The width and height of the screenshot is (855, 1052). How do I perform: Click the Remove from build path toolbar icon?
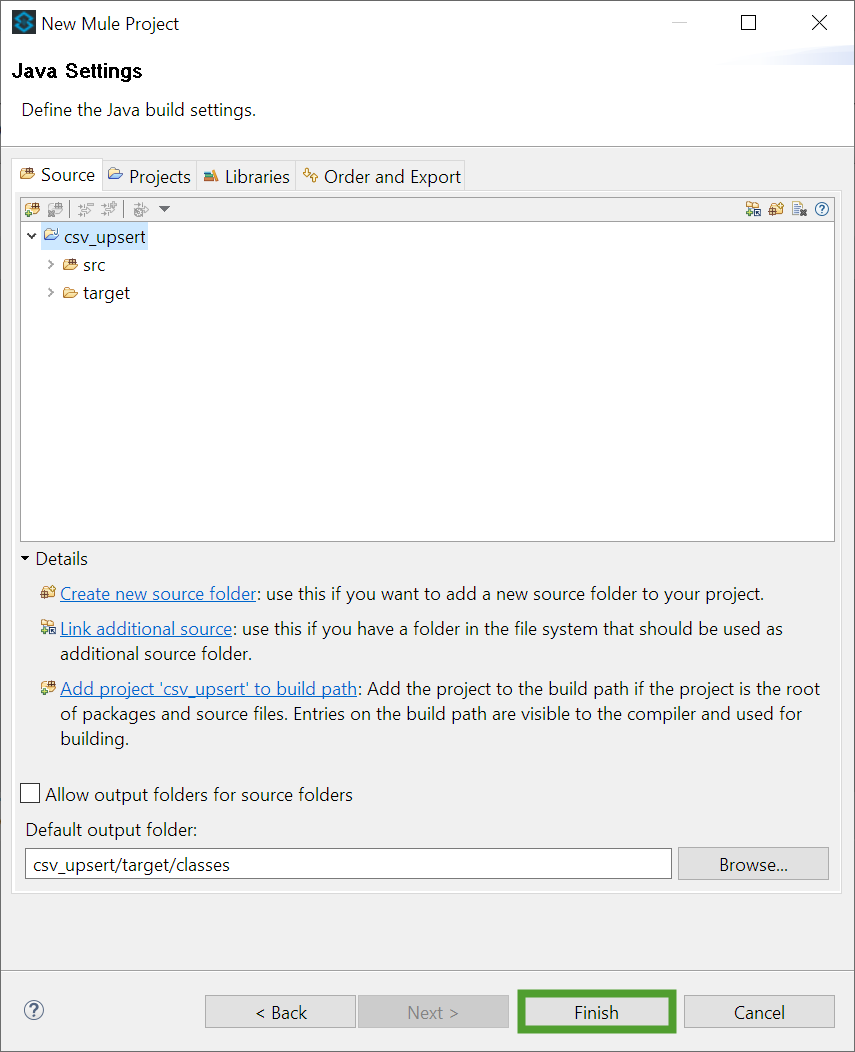point(55,209)
